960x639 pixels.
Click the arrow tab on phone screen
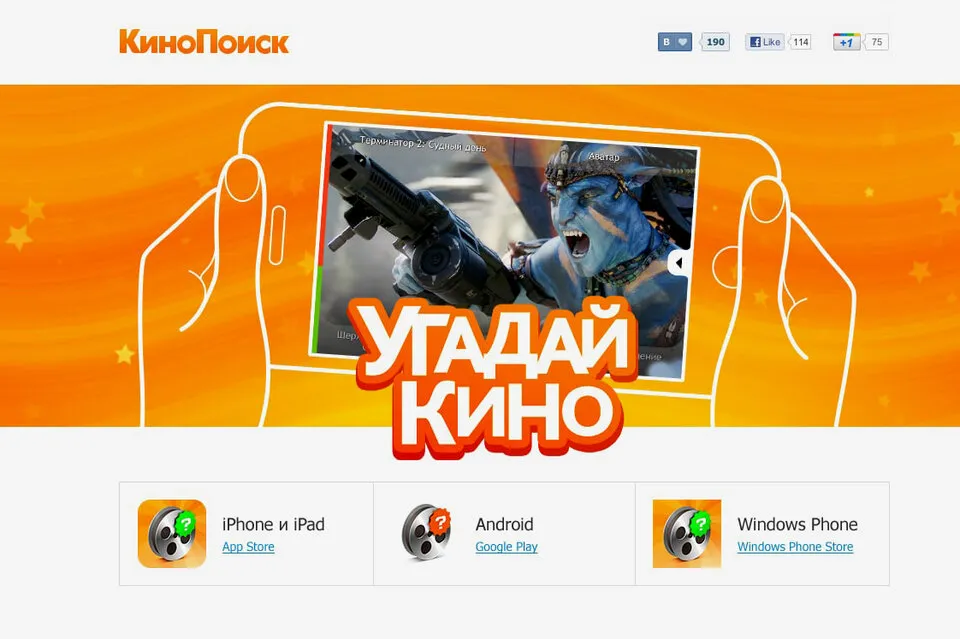tap(680, 263)
